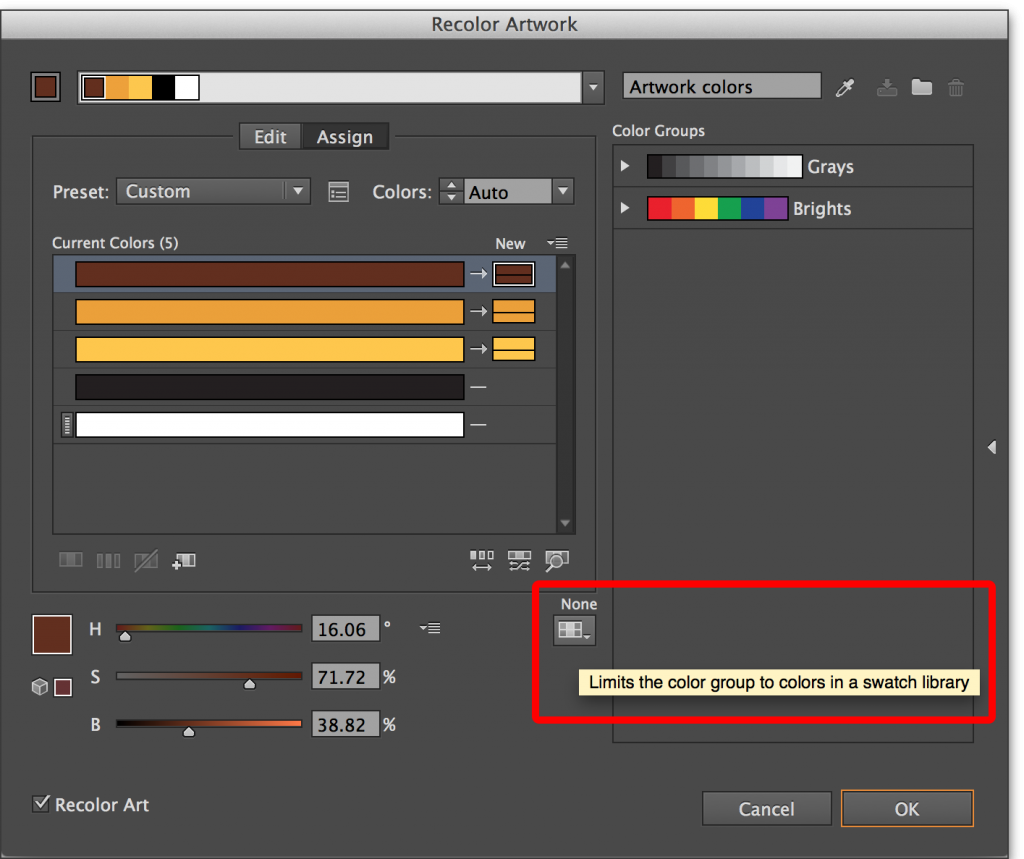
Task: Click the swatch library limit icon
Action: (x=574, y=630)
